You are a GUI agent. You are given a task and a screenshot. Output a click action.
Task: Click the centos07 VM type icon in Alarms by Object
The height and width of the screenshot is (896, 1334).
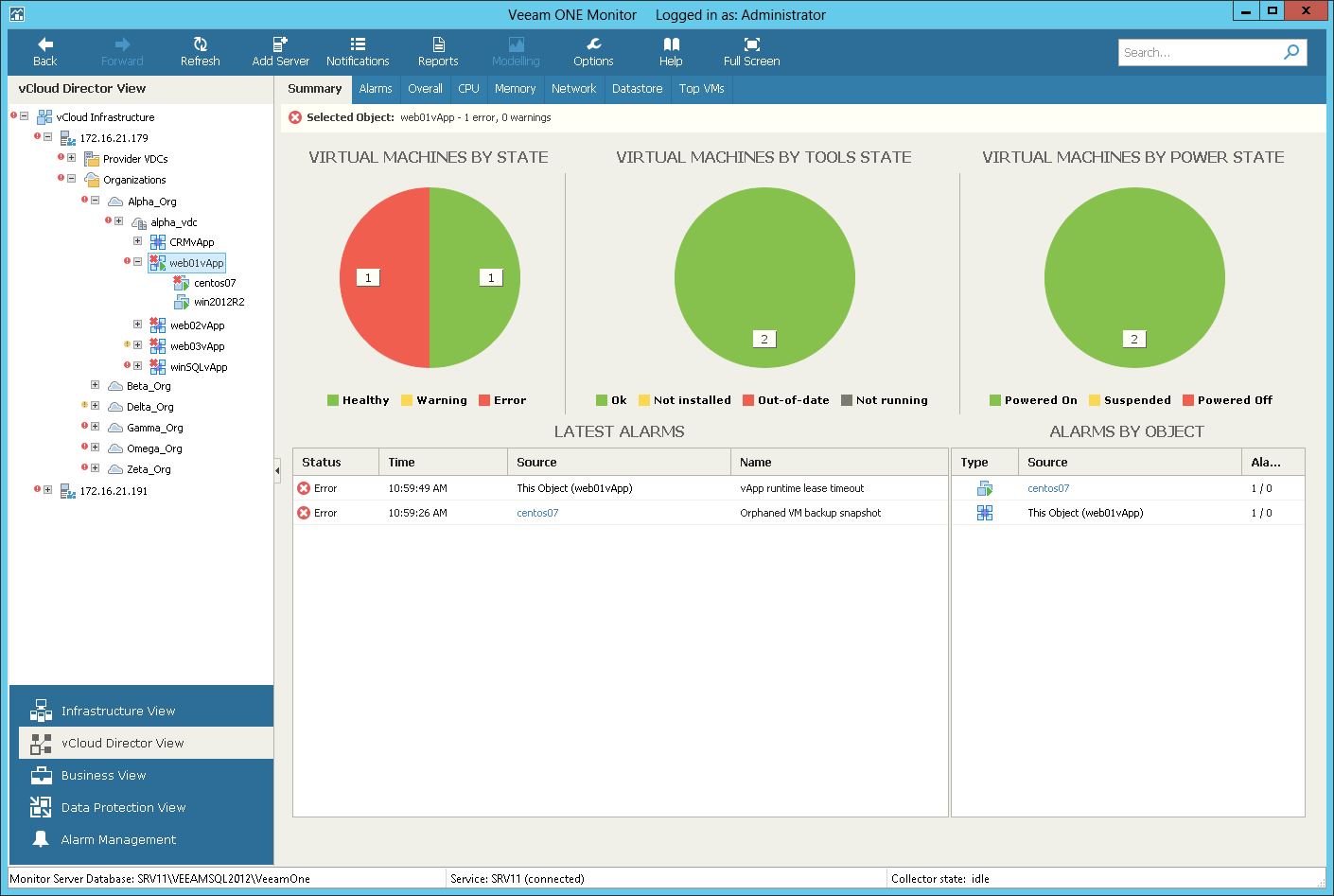pyautogui.click(x=985, y=488)
